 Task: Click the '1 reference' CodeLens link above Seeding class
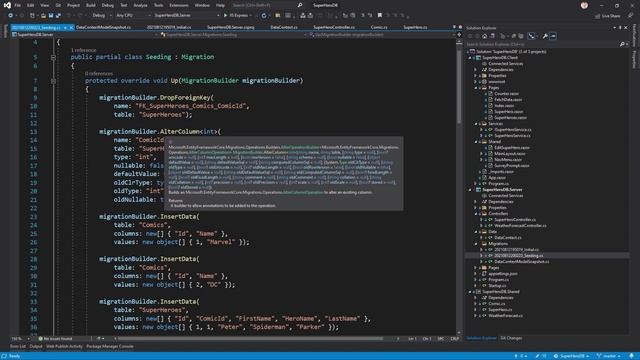[84, 50]
